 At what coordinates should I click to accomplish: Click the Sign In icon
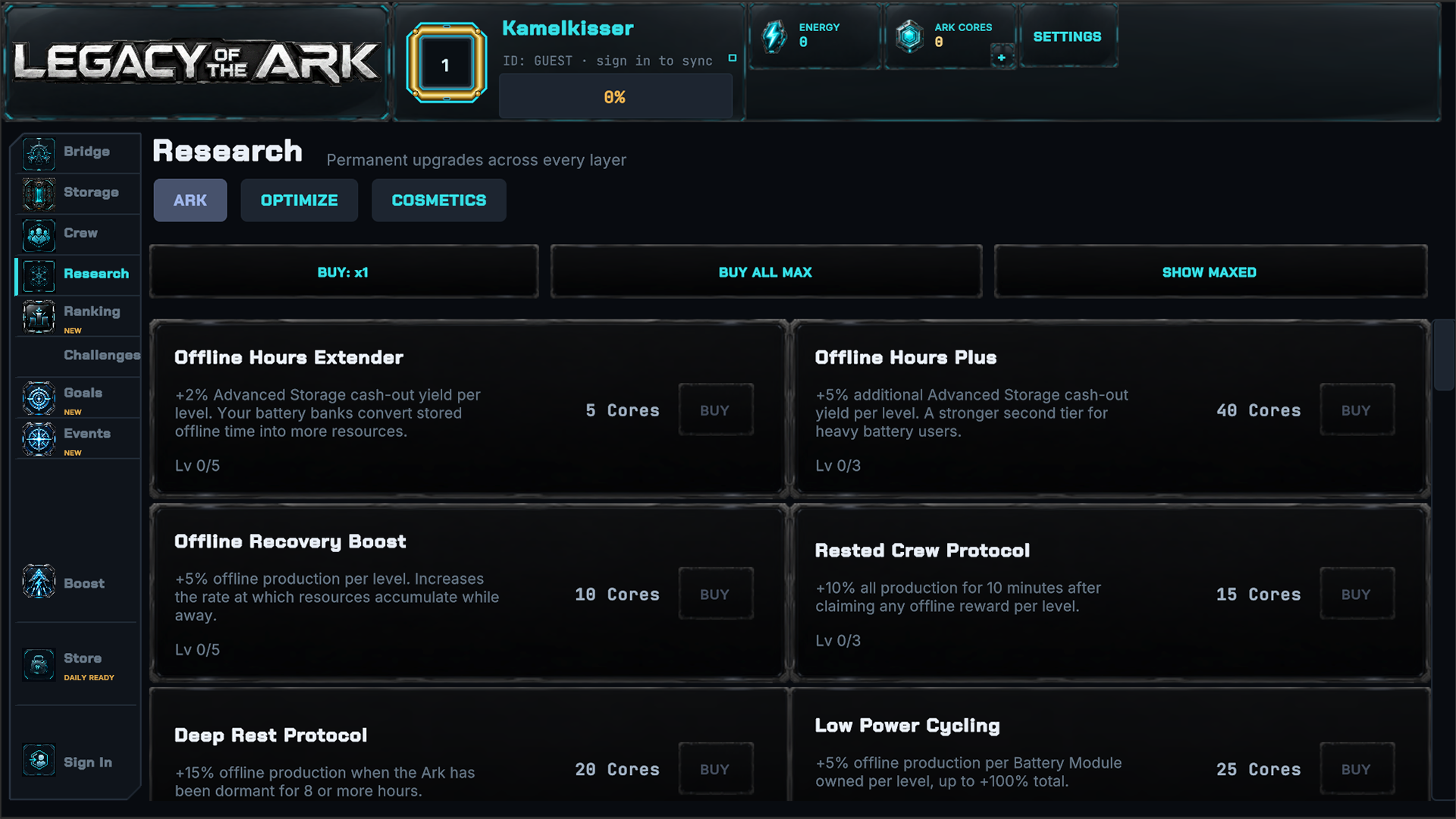pyautogui.click(x=39, y=759)
